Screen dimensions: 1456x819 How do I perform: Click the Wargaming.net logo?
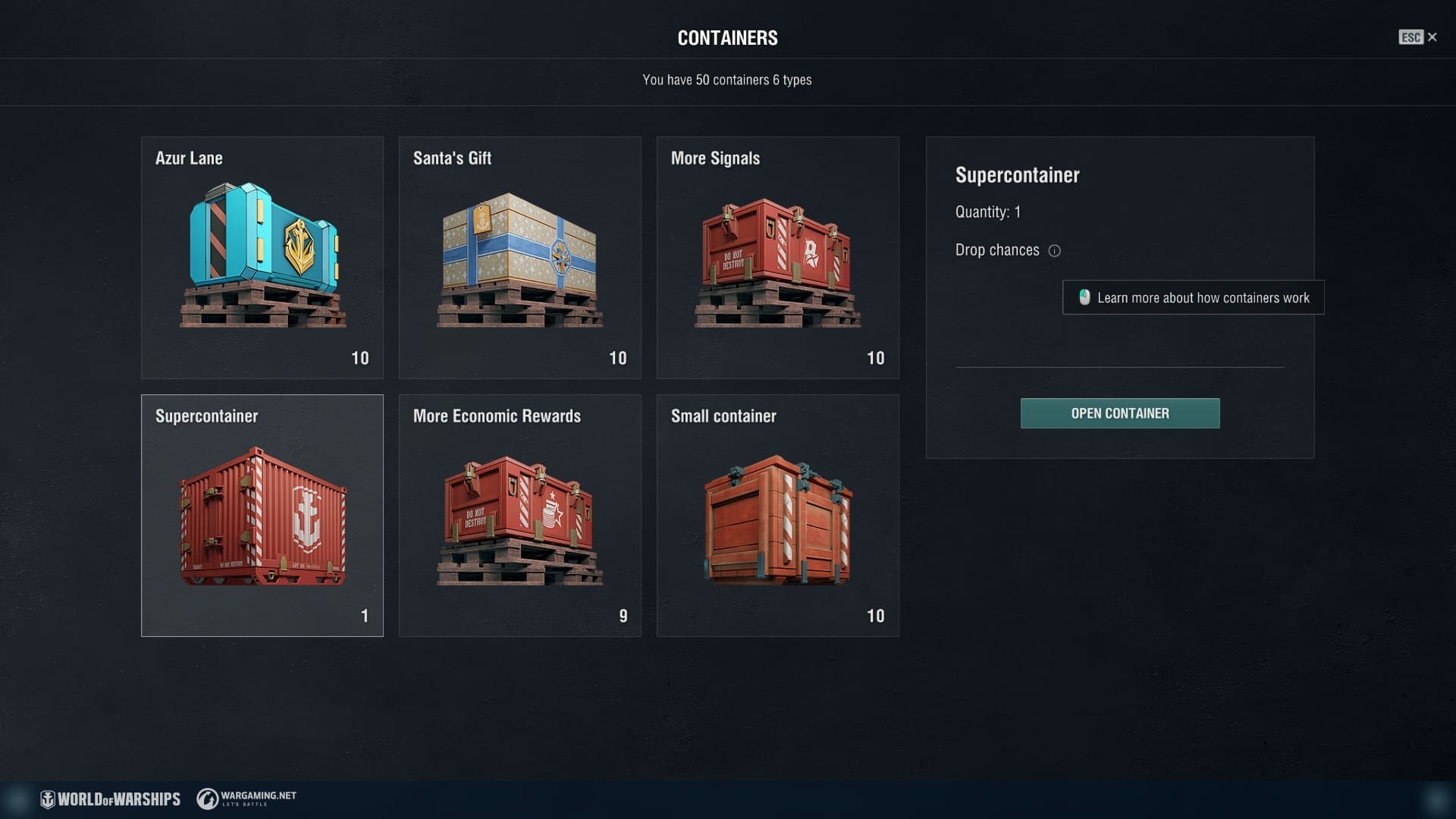pyautogui.click(x=246, y=799)
